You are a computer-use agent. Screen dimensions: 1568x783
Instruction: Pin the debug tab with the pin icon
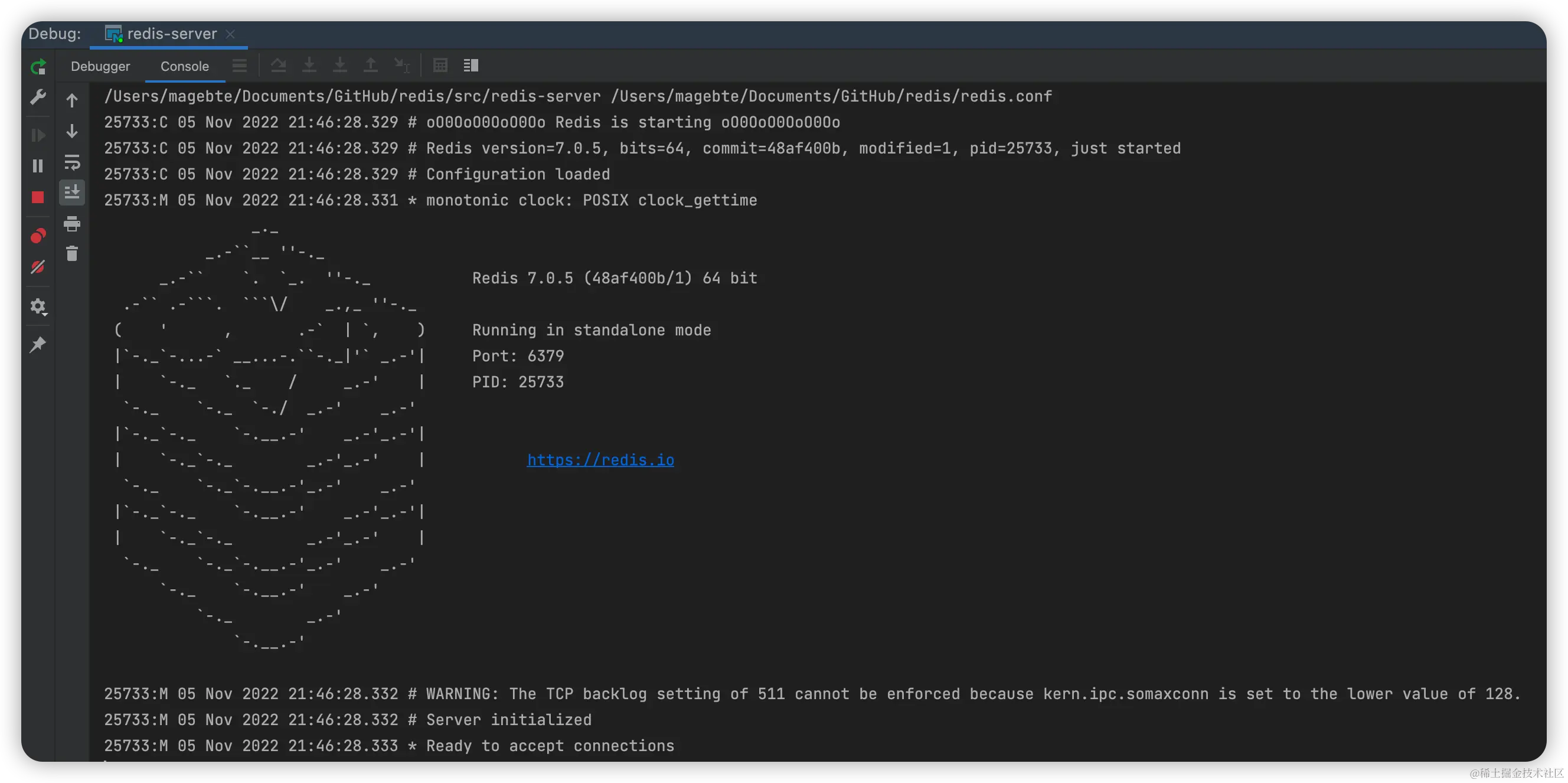[38, 345]
